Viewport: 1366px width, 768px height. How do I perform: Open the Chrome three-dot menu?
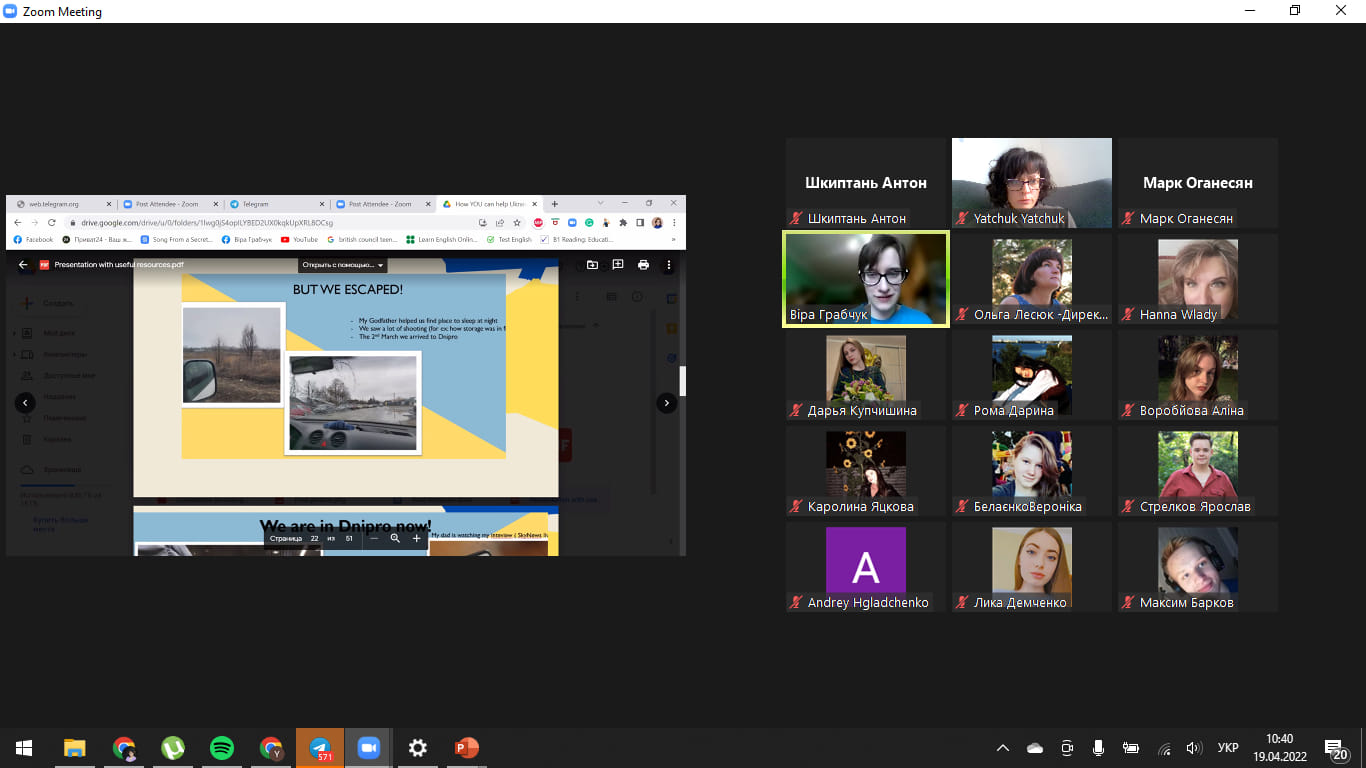coord(675,222)
